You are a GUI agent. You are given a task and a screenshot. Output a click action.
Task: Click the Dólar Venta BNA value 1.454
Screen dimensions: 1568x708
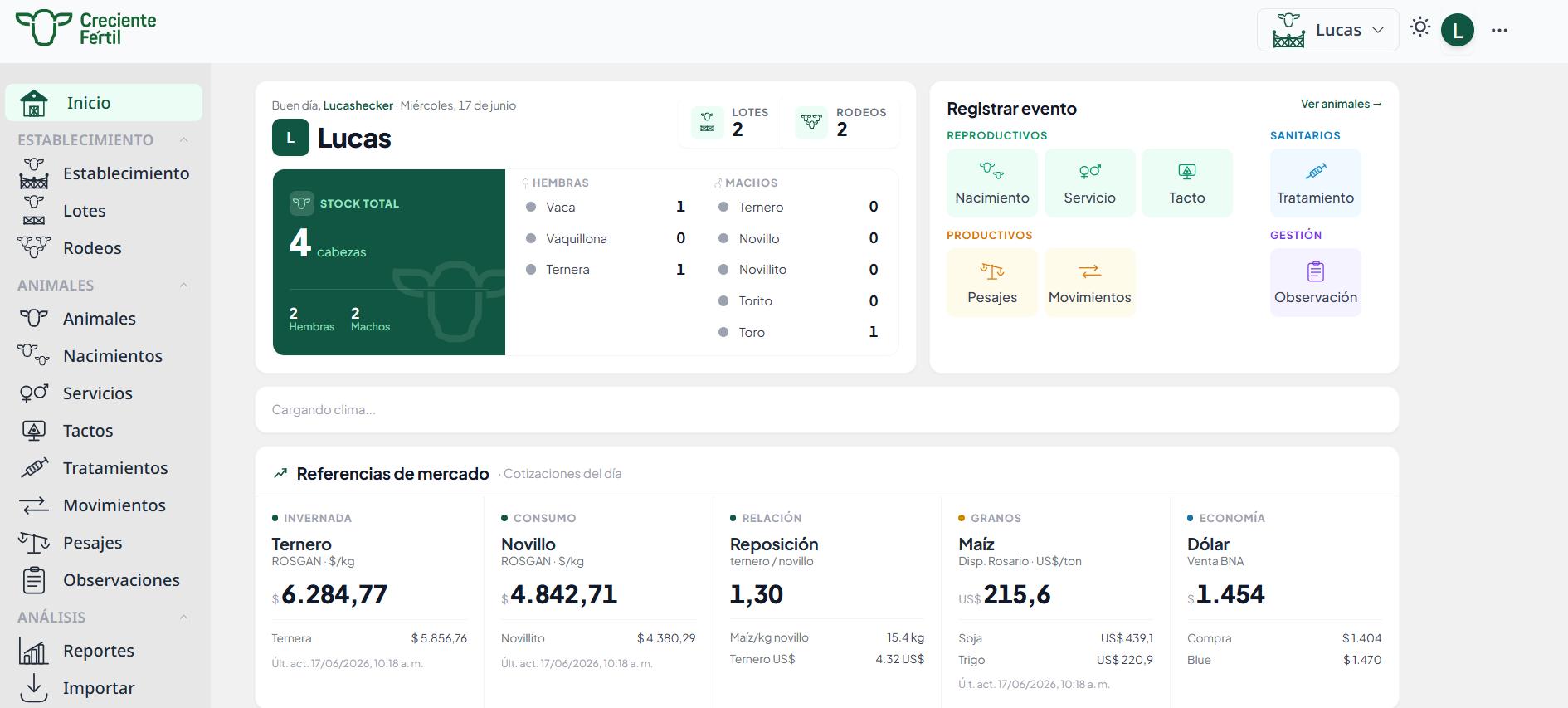click(x=1226, y=594)
